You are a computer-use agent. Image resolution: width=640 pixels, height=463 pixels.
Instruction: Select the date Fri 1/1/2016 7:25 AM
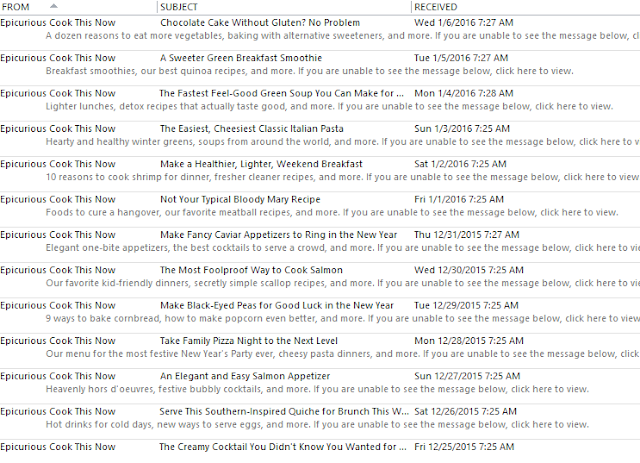[x=459, y=200]
